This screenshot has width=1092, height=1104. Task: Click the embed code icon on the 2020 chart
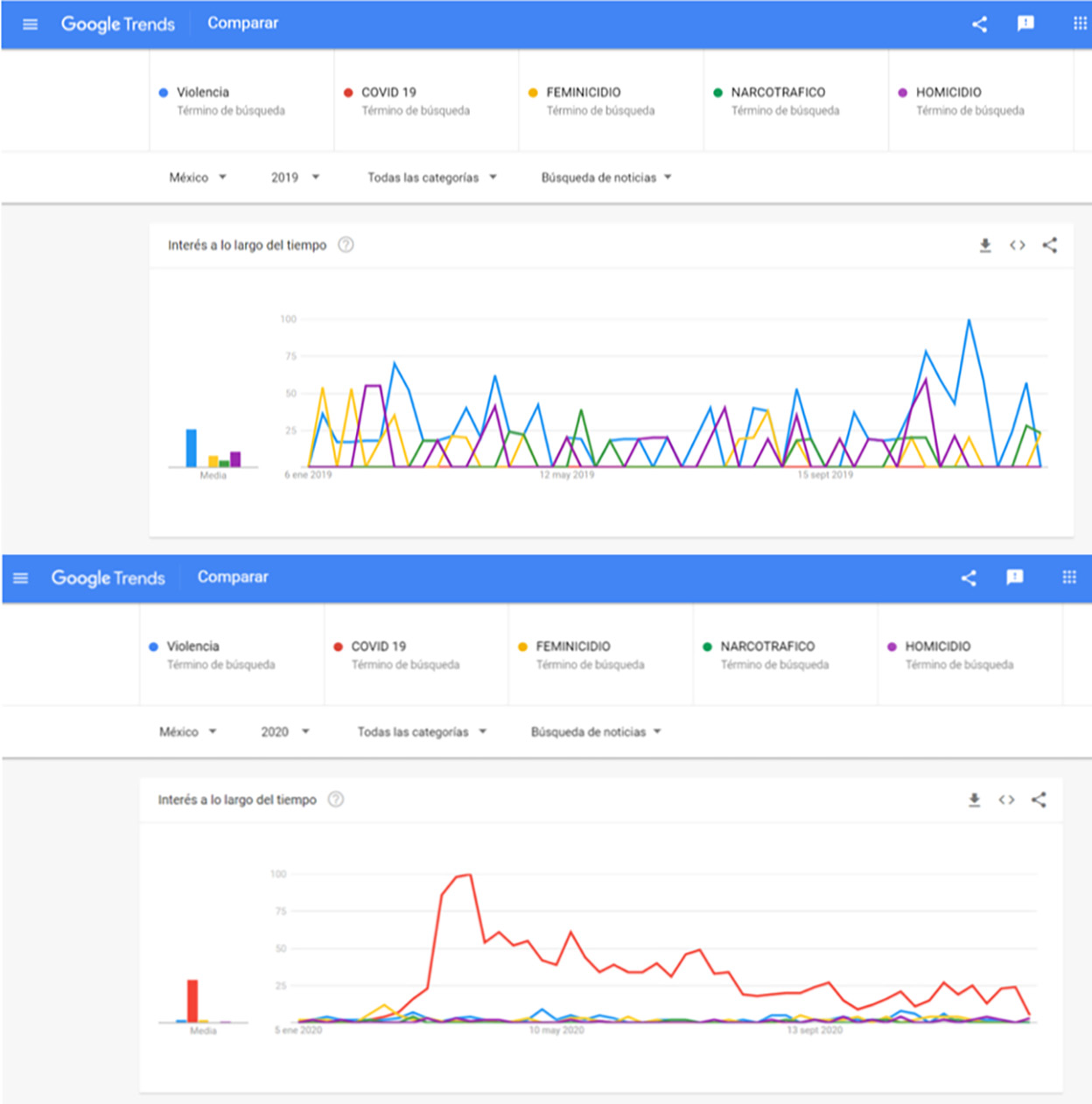coord(1006,800)
